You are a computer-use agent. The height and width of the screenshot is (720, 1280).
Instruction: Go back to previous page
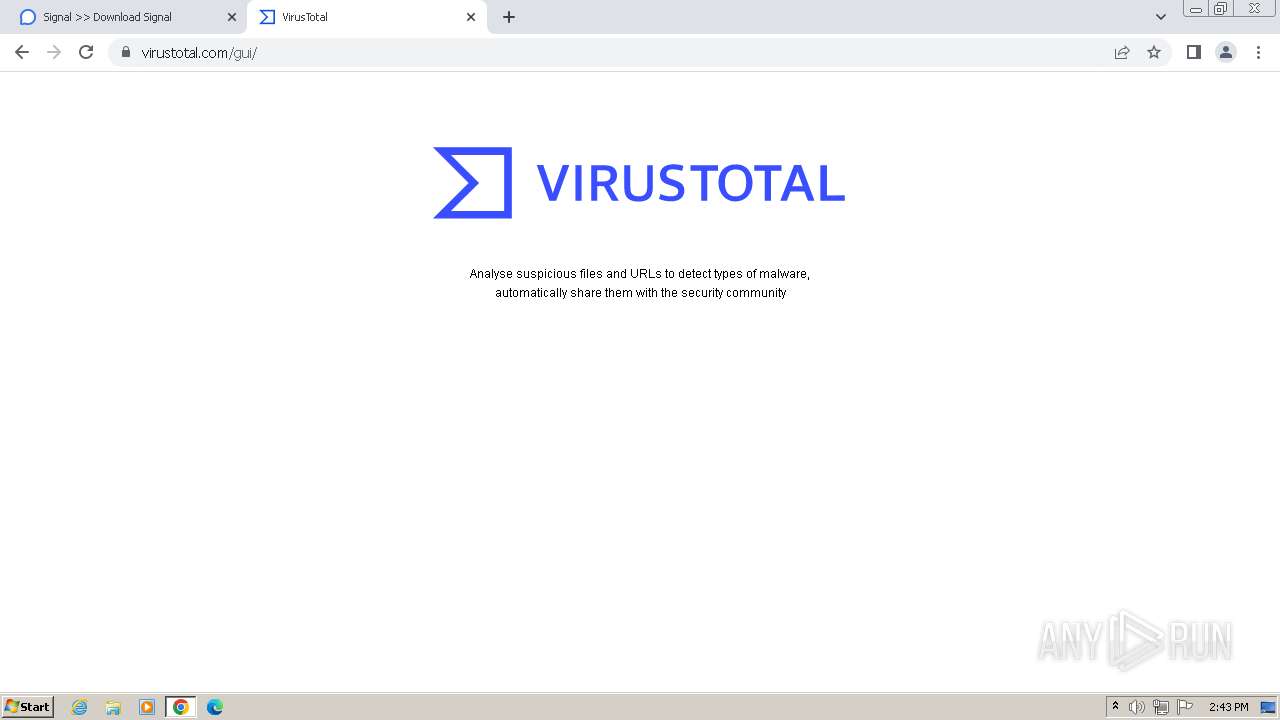coord(22,52)
